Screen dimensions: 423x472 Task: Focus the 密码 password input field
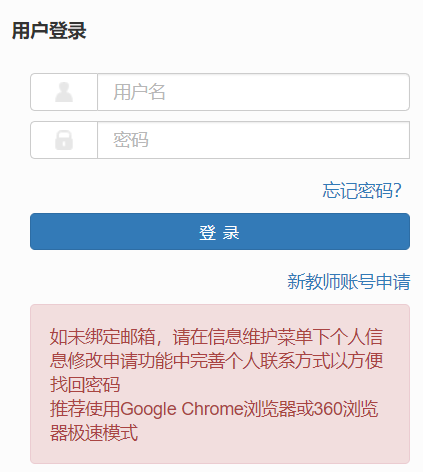253,140
